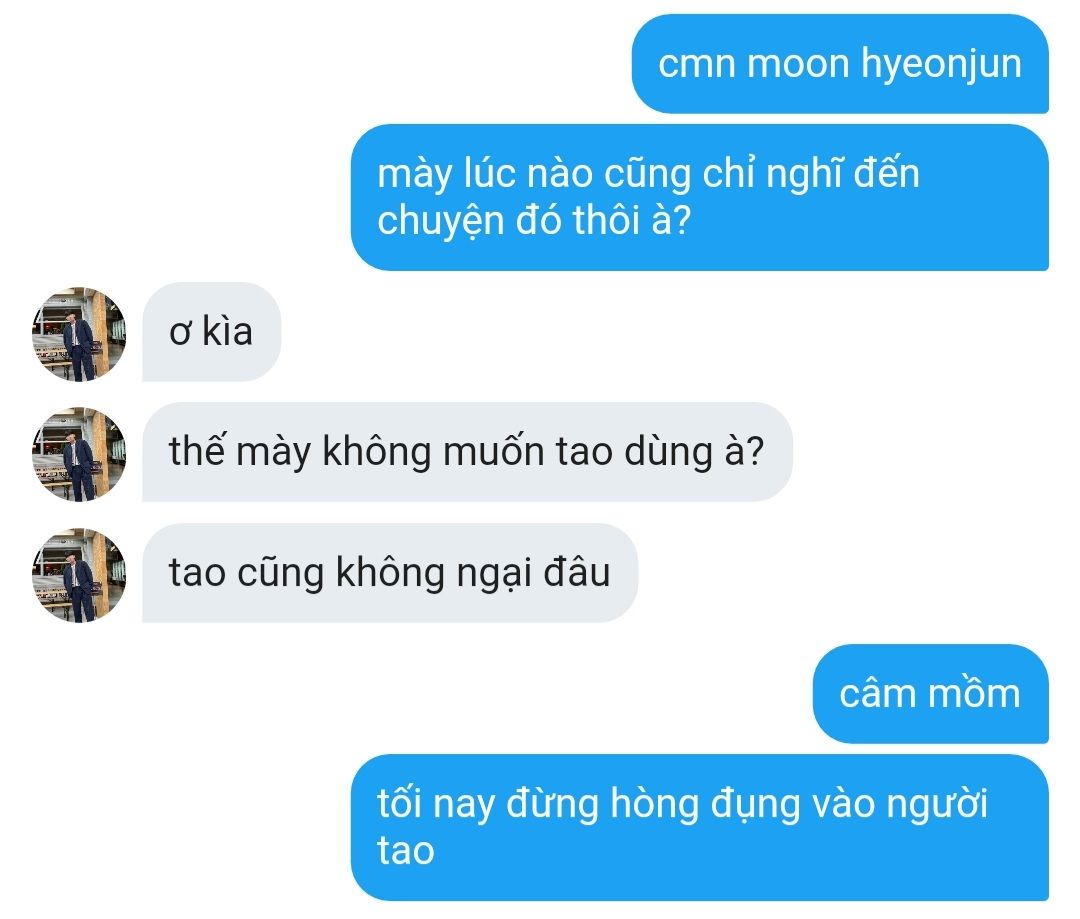Tap the "ơ kìa" received message
Viewport: 1080px width, 919px height.
tap(211, 331)
